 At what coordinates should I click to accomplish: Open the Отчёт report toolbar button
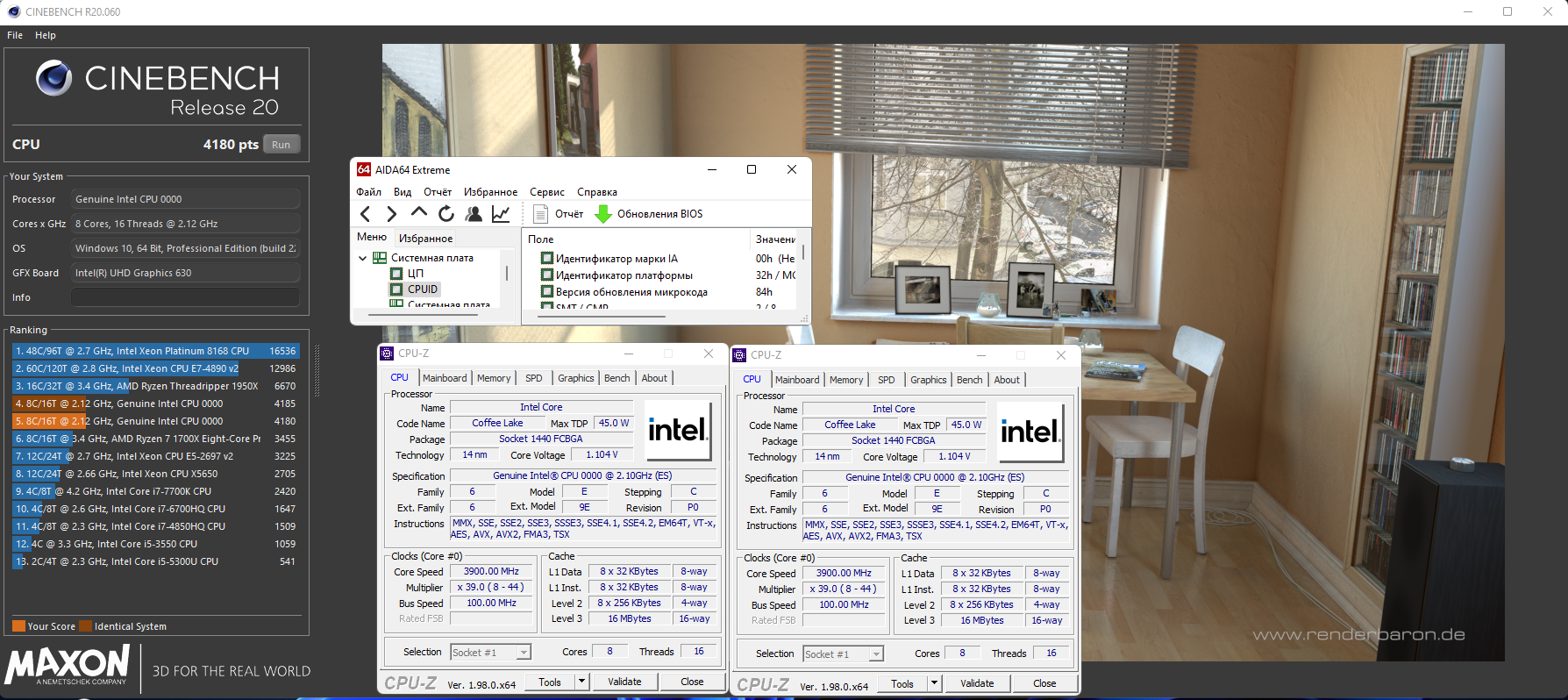point(558,214)
